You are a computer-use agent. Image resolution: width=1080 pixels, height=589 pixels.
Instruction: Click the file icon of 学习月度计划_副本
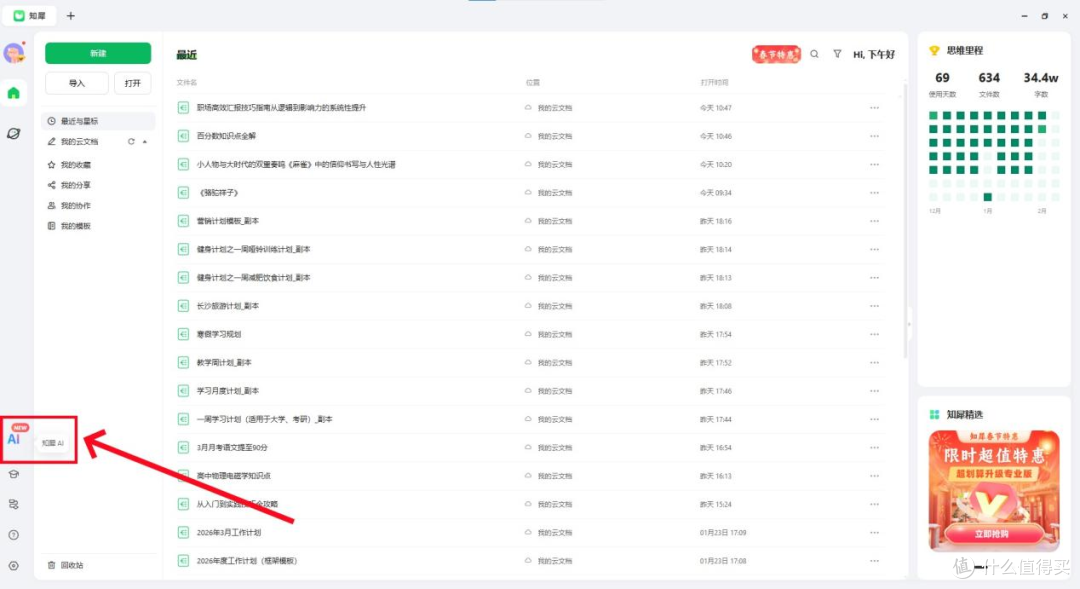pyautogui.click(x=183, y=391)
